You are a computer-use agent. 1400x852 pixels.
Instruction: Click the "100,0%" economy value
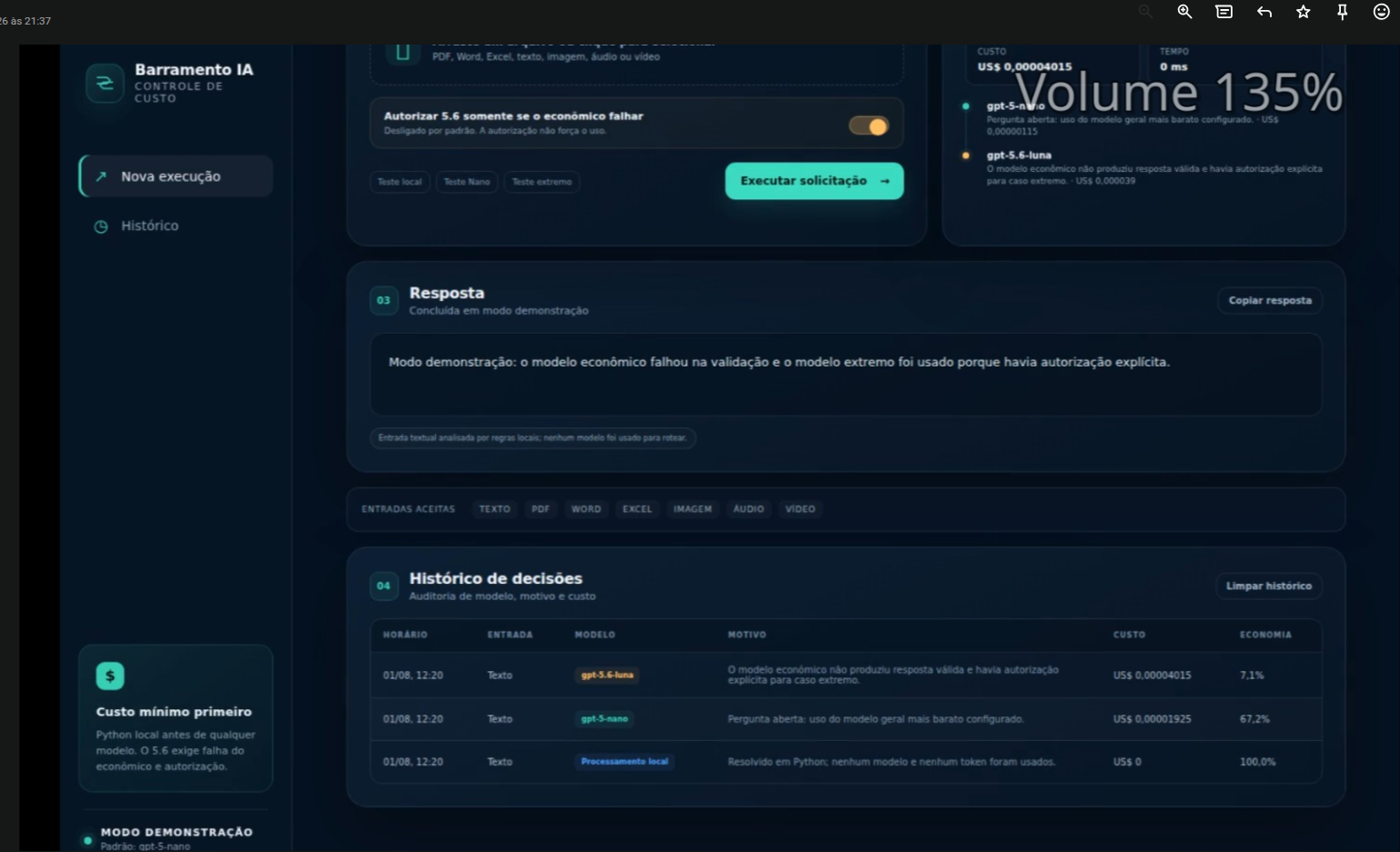click(x=1257, y=762)
